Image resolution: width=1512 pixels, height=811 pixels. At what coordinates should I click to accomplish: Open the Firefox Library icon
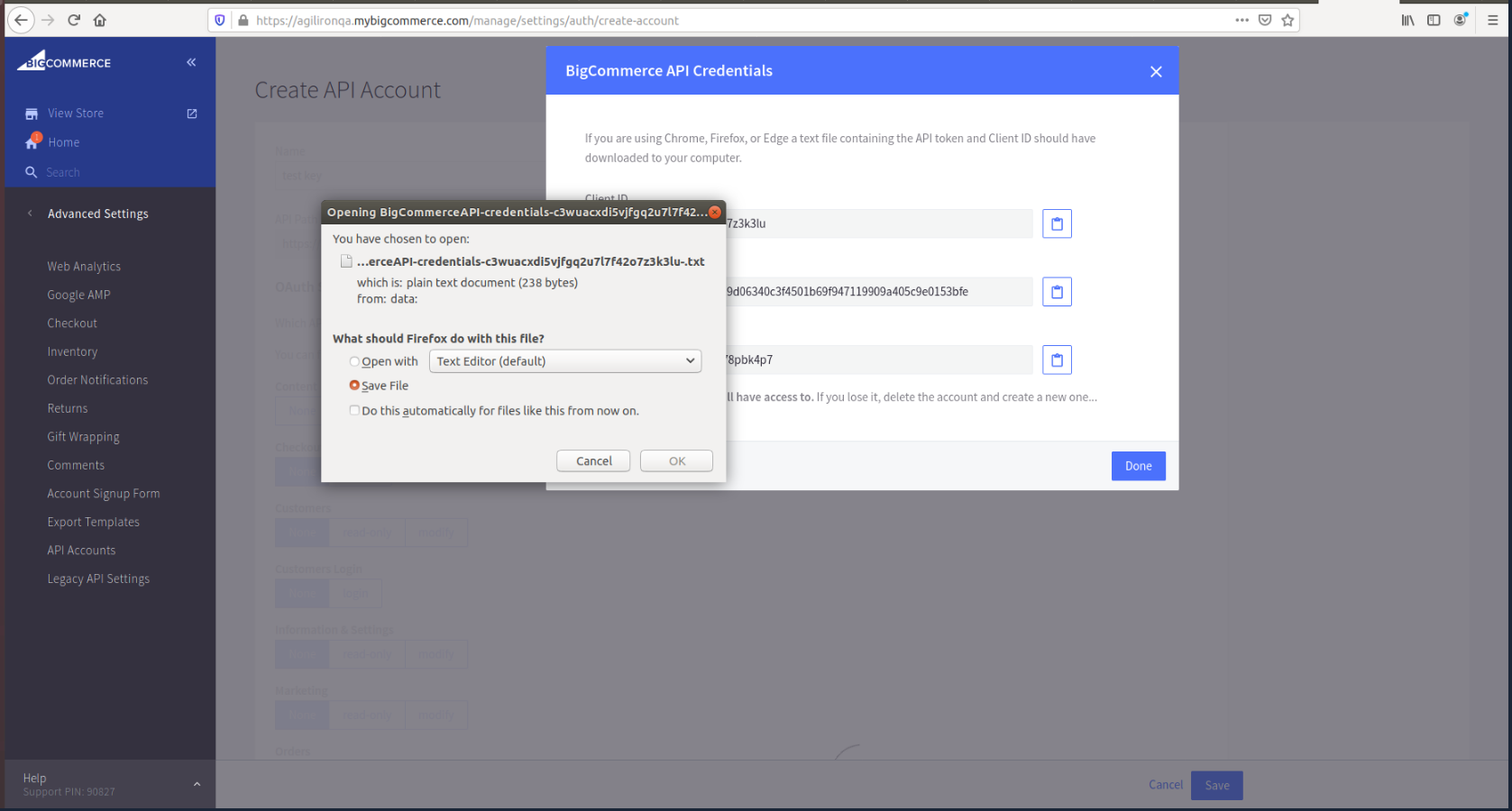[1407, 20]
